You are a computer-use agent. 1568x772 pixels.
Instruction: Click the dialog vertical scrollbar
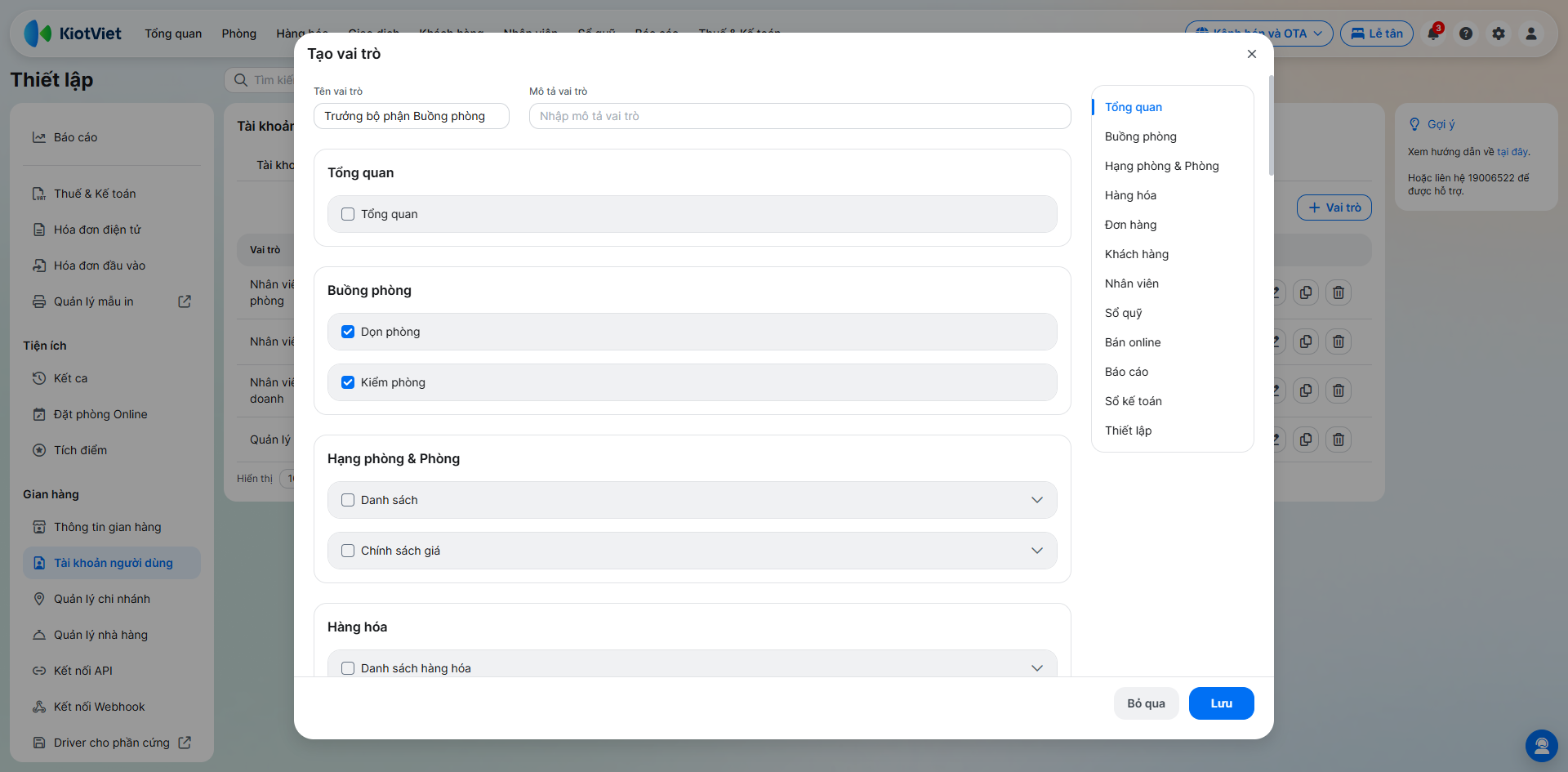(1271, 125)
